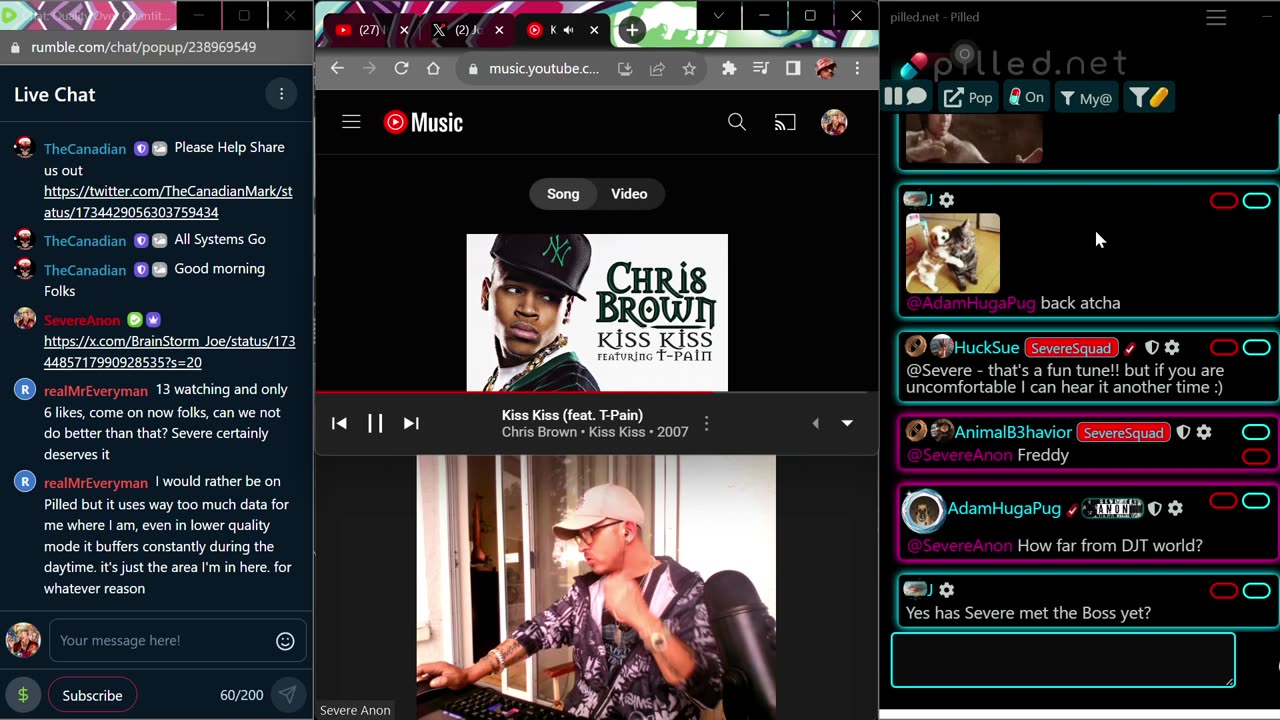Open the browser home page
Image resolution: width=1280 pixels, height=720 pixels.
(433, 68)
